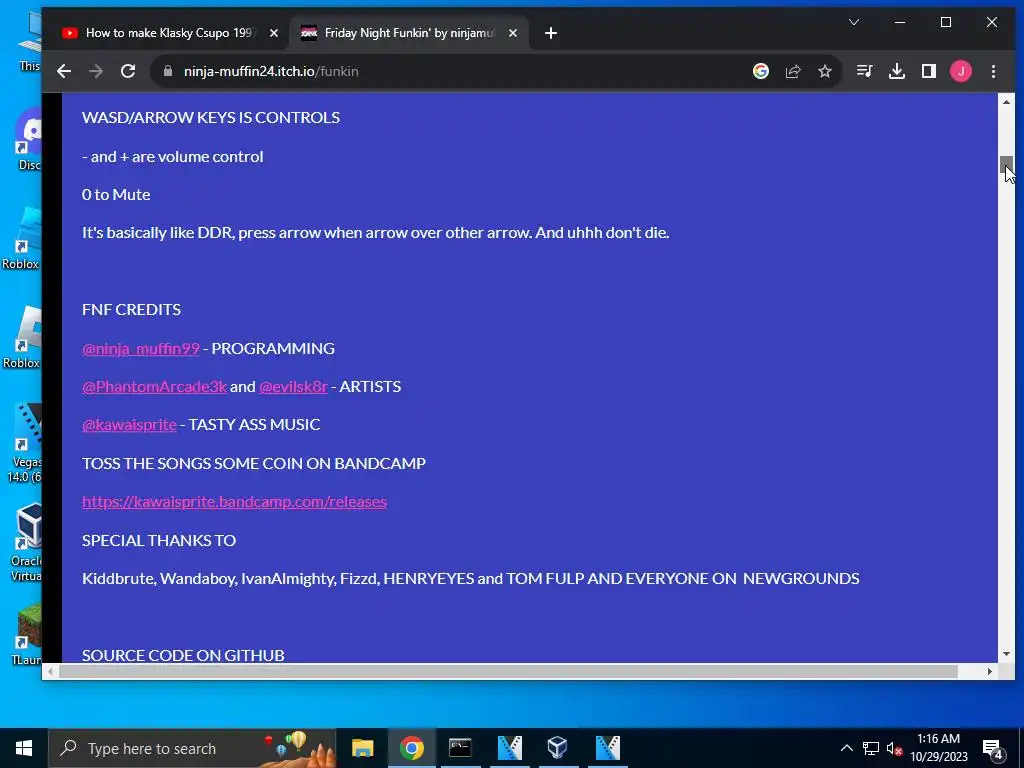Open File Explorer from the taskbar

(x=362, y=748)
